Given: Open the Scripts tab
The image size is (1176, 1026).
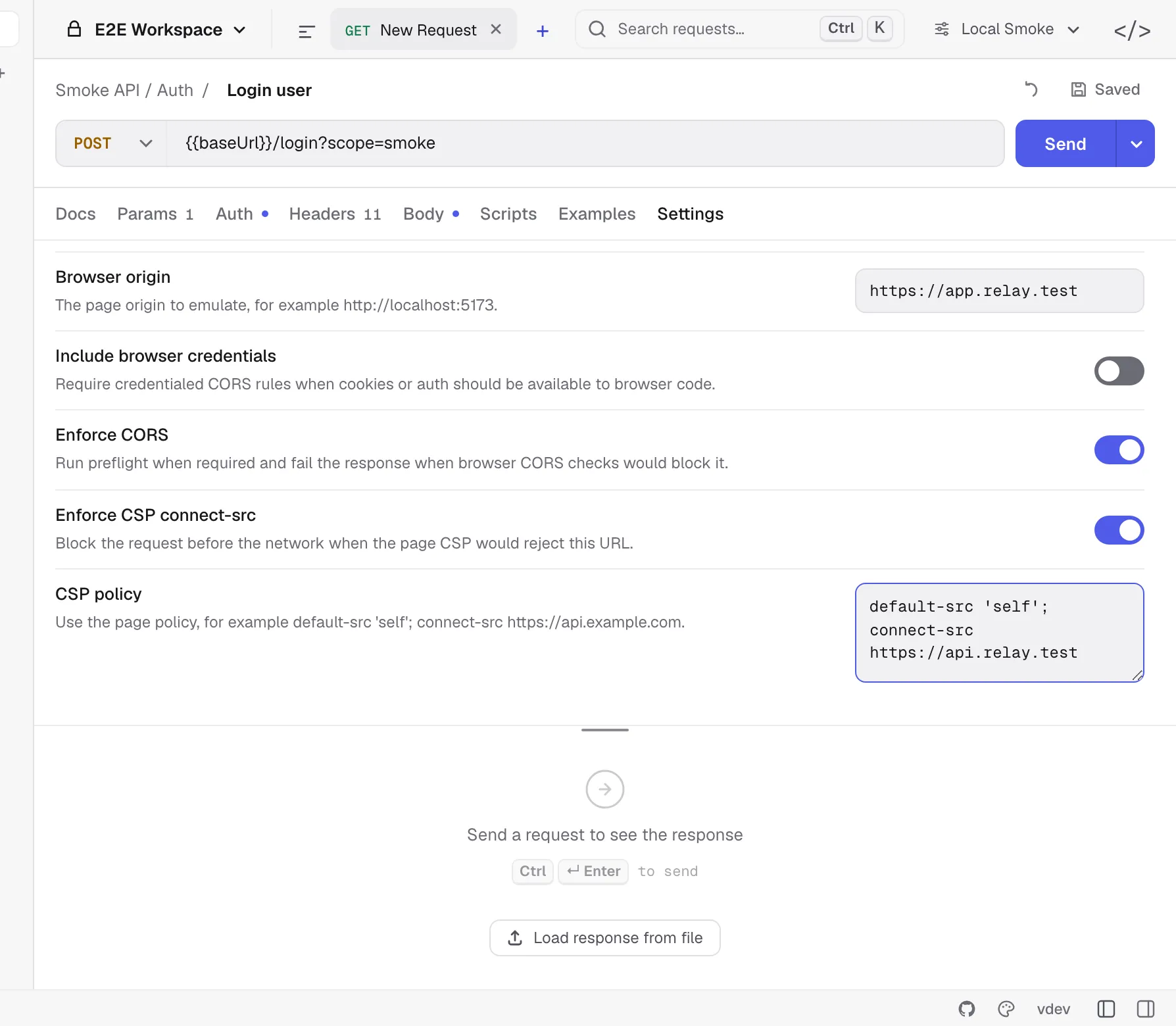Looking at the screenshot, I should pyautogui.click(x=508, y=214).
